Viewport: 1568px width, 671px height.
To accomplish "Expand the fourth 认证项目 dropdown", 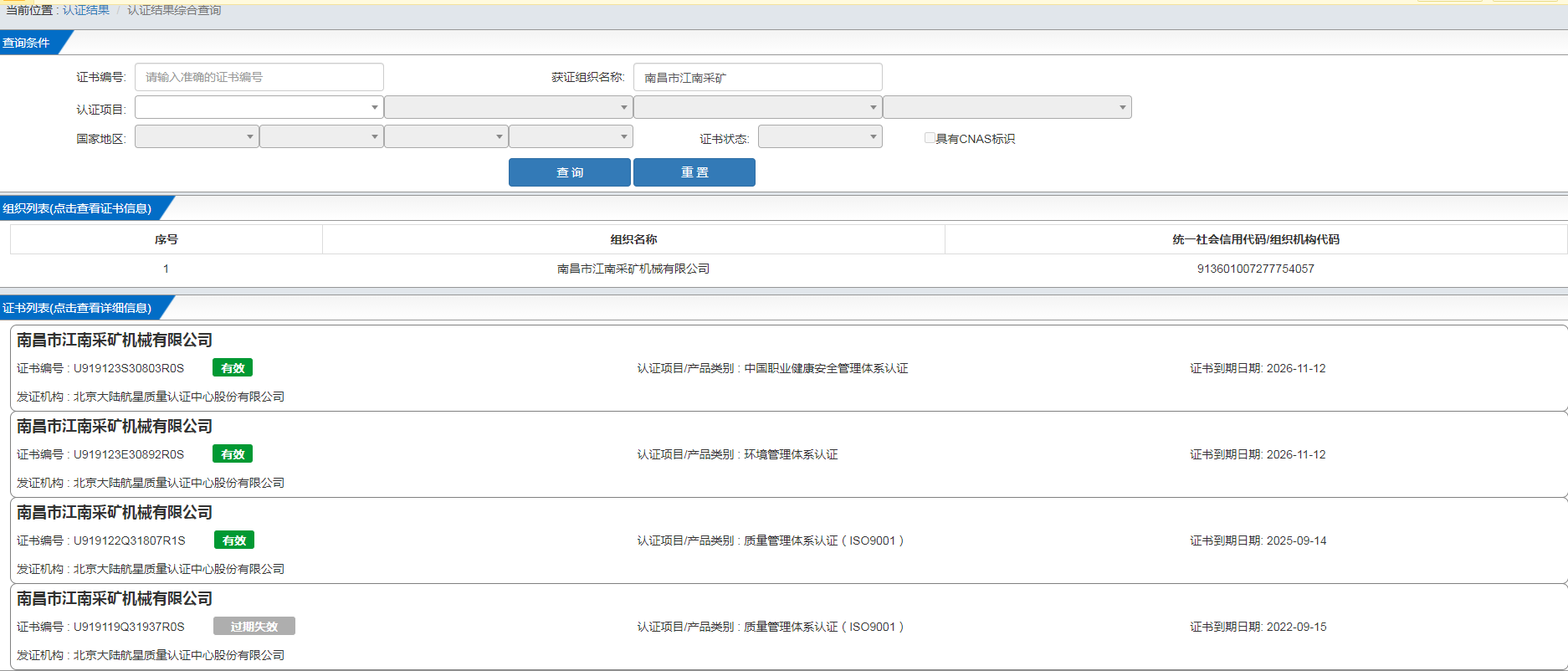I will point(1007,108).
